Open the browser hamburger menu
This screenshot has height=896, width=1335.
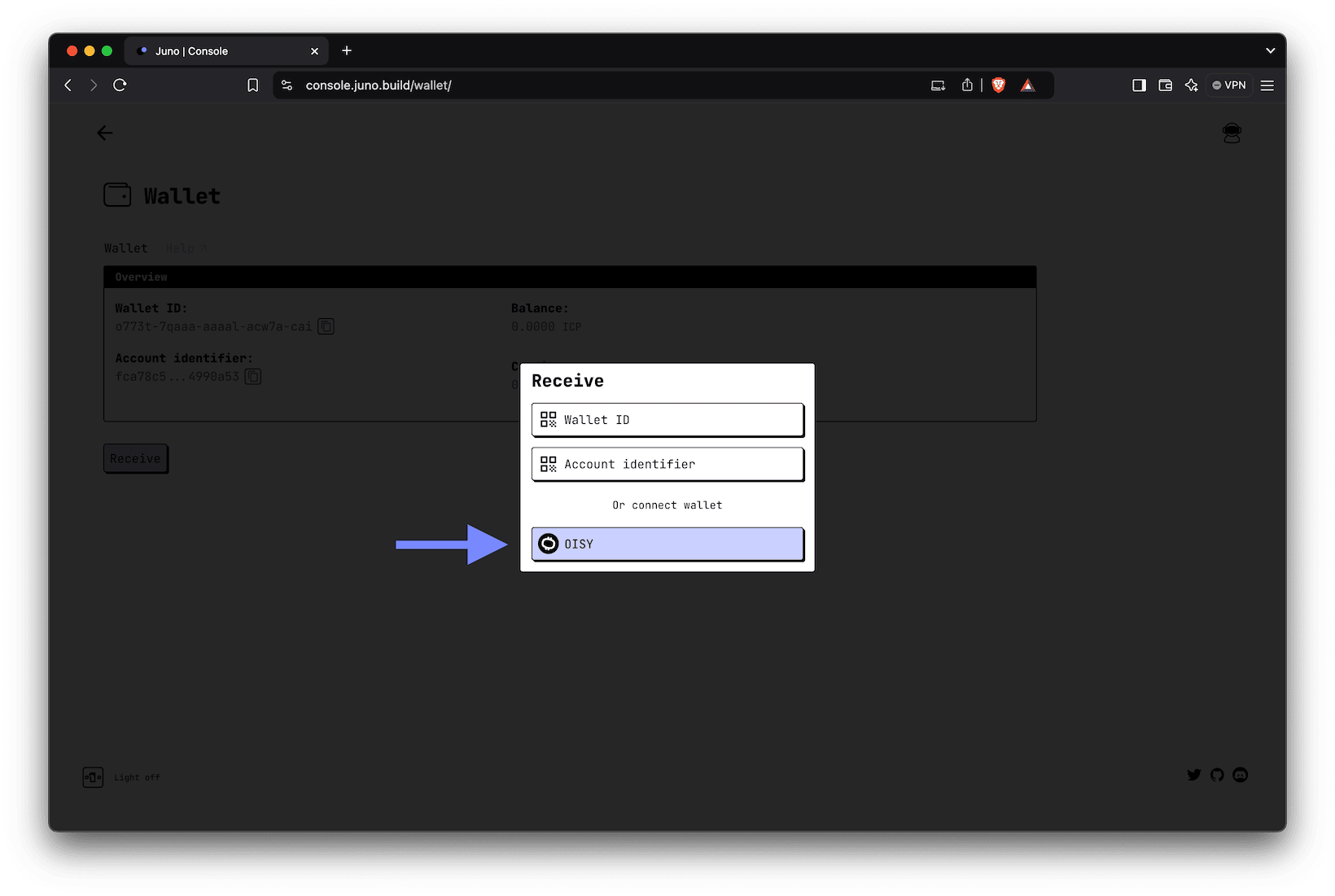[x=1267, y=85]
